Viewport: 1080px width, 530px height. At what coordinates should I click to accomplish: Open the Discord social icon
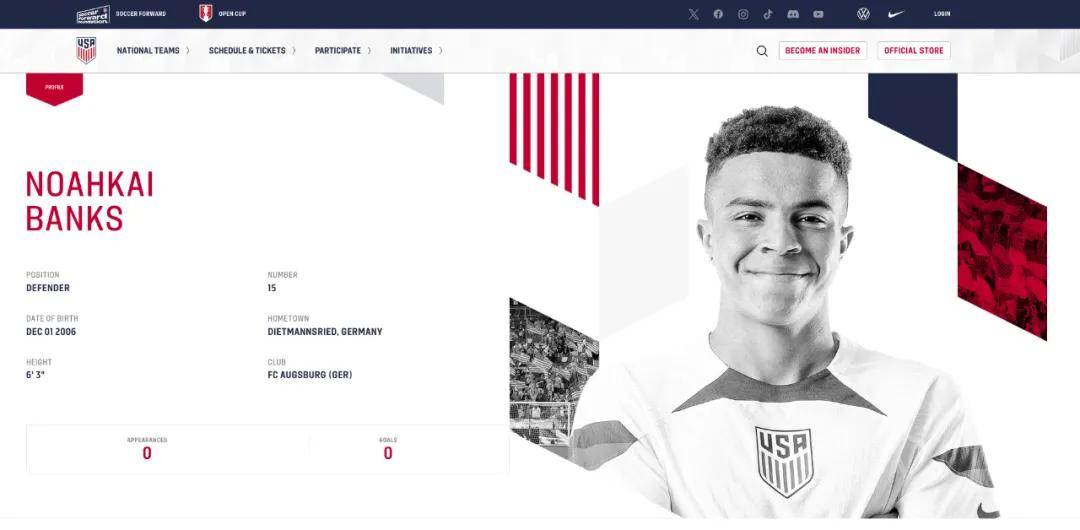click(793, 14)
